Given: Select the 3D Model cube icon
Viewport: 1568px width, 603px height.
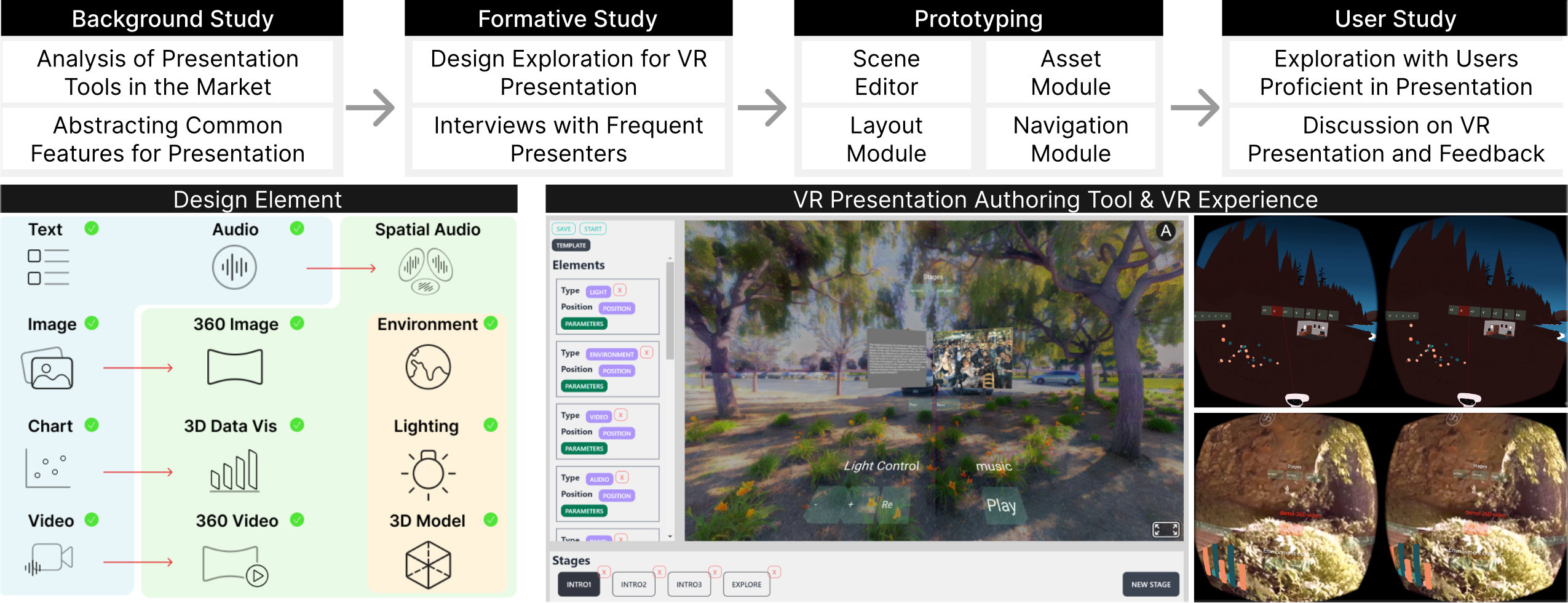Looking at the screenshot, I should pos(428,565).
